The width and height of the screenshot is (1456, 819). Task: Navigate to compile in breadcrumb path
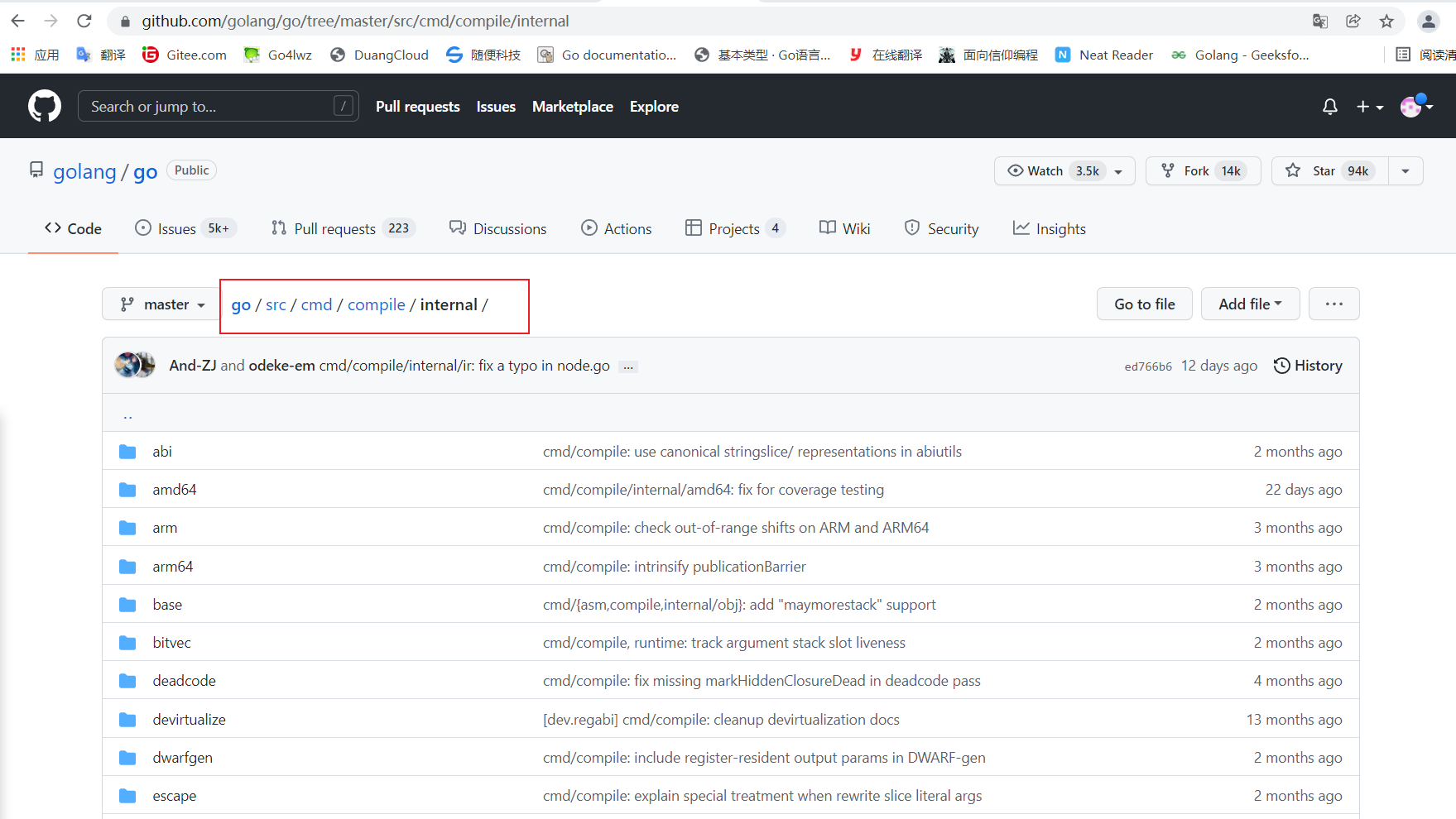[376, 305]
